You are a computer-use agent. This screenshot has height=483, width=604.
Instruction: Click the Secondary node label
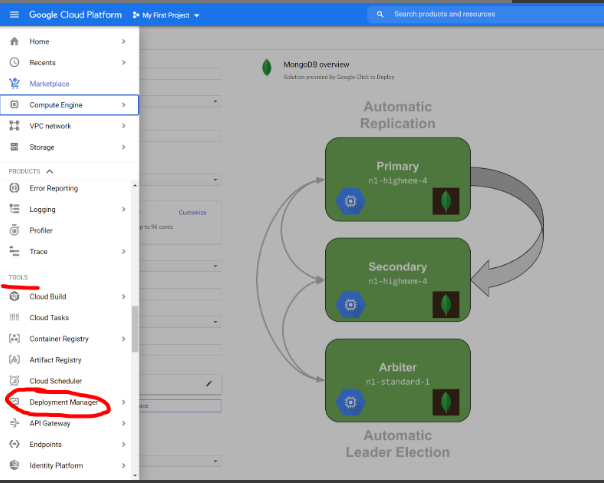[x=398, y=267]
